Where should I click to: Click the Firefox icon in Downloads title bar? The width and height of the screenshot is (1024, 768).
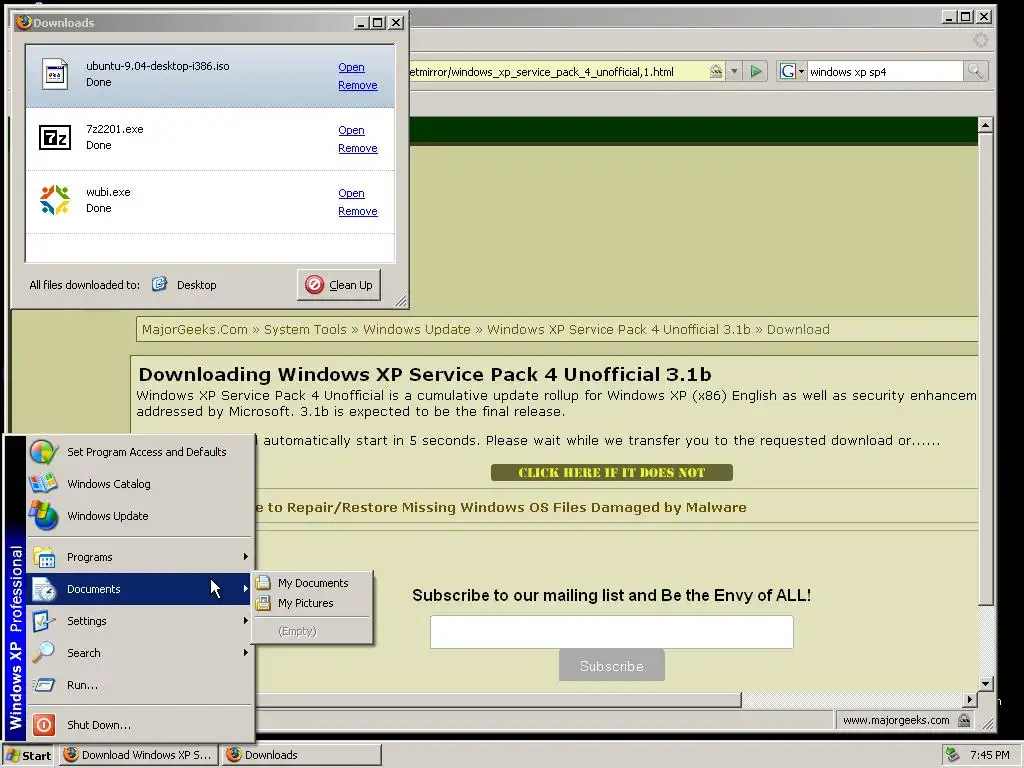24,22
